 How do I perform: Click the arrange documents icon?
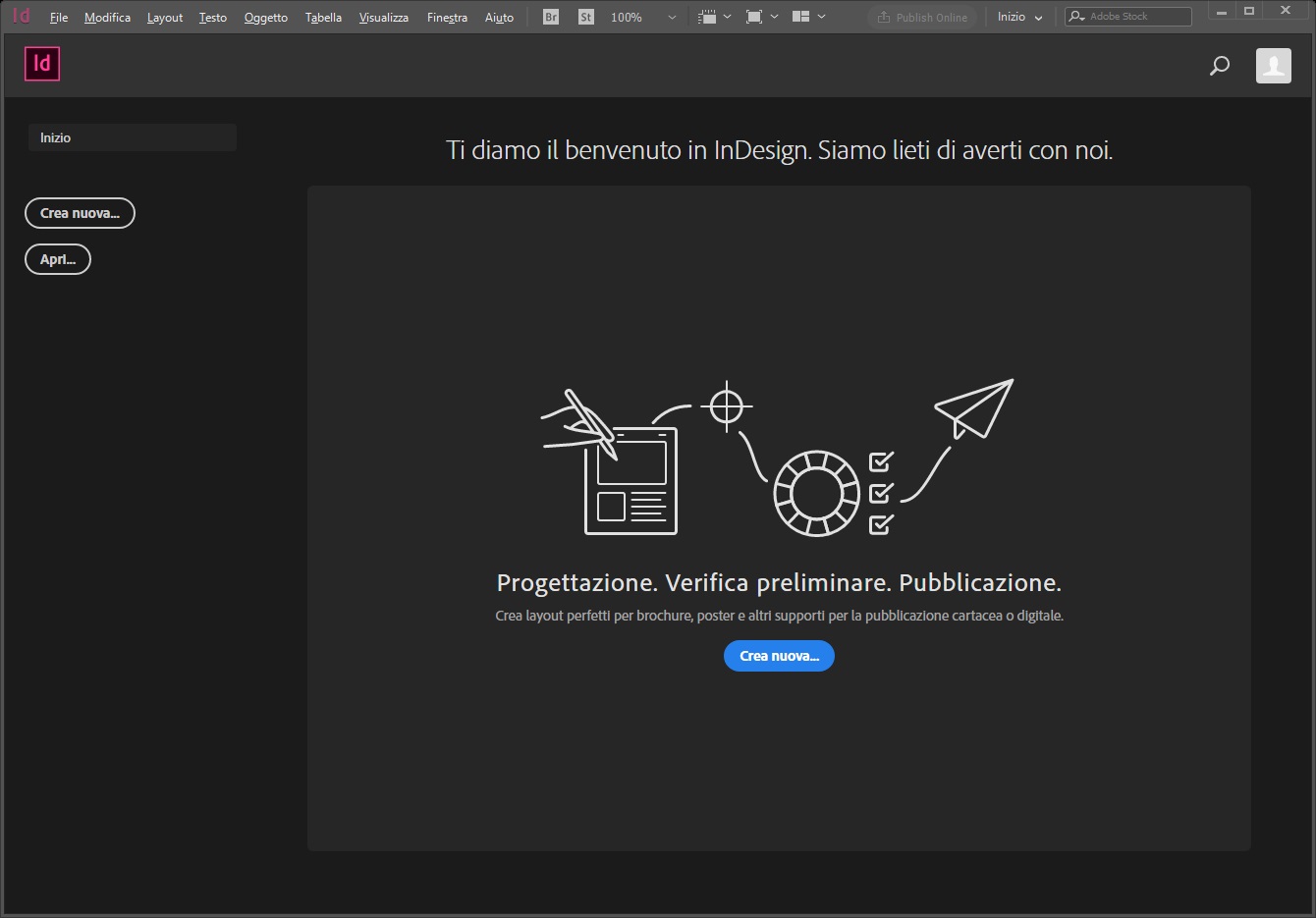click(x=800, y=17)
